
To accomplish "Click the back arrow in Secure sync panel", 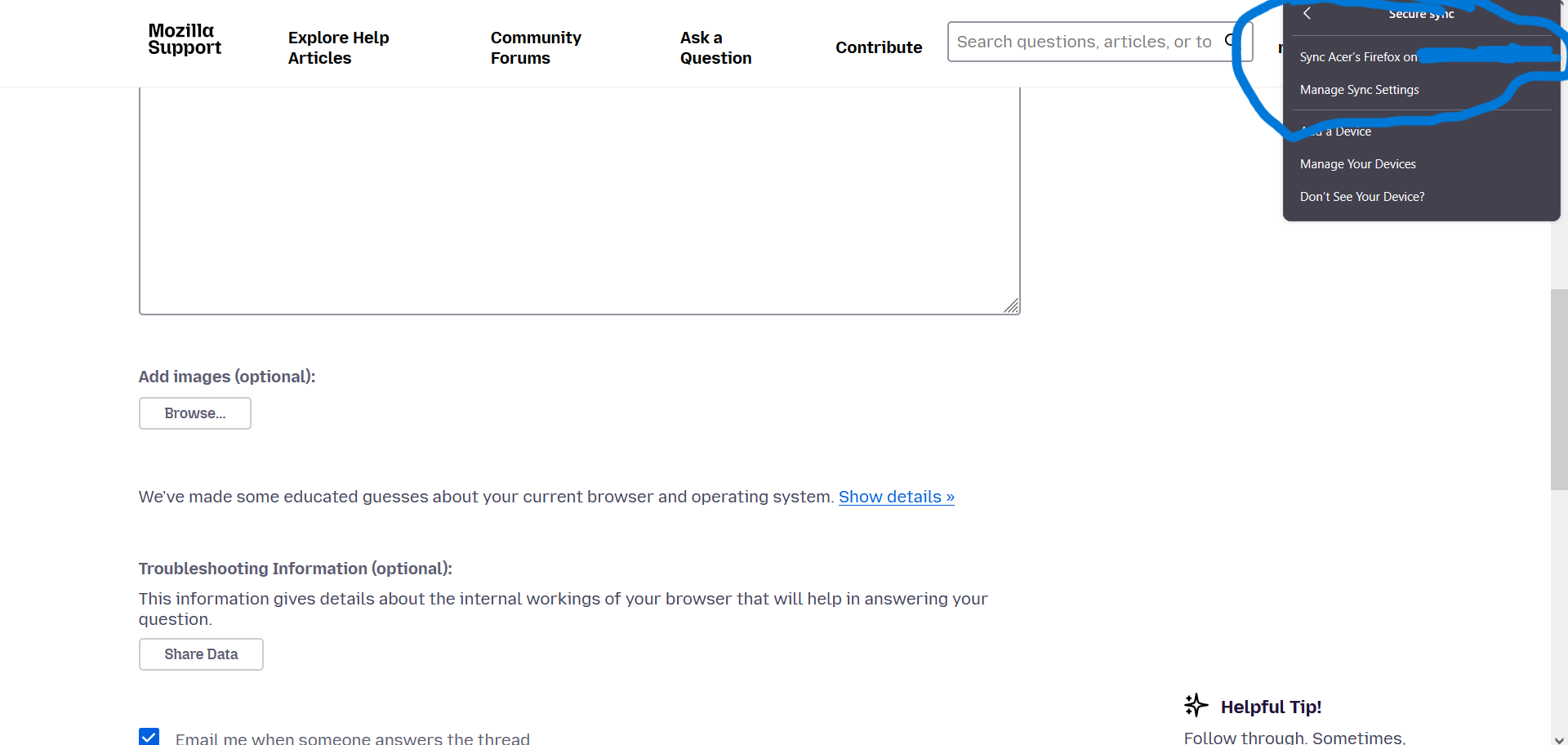I will point(1307,13).
